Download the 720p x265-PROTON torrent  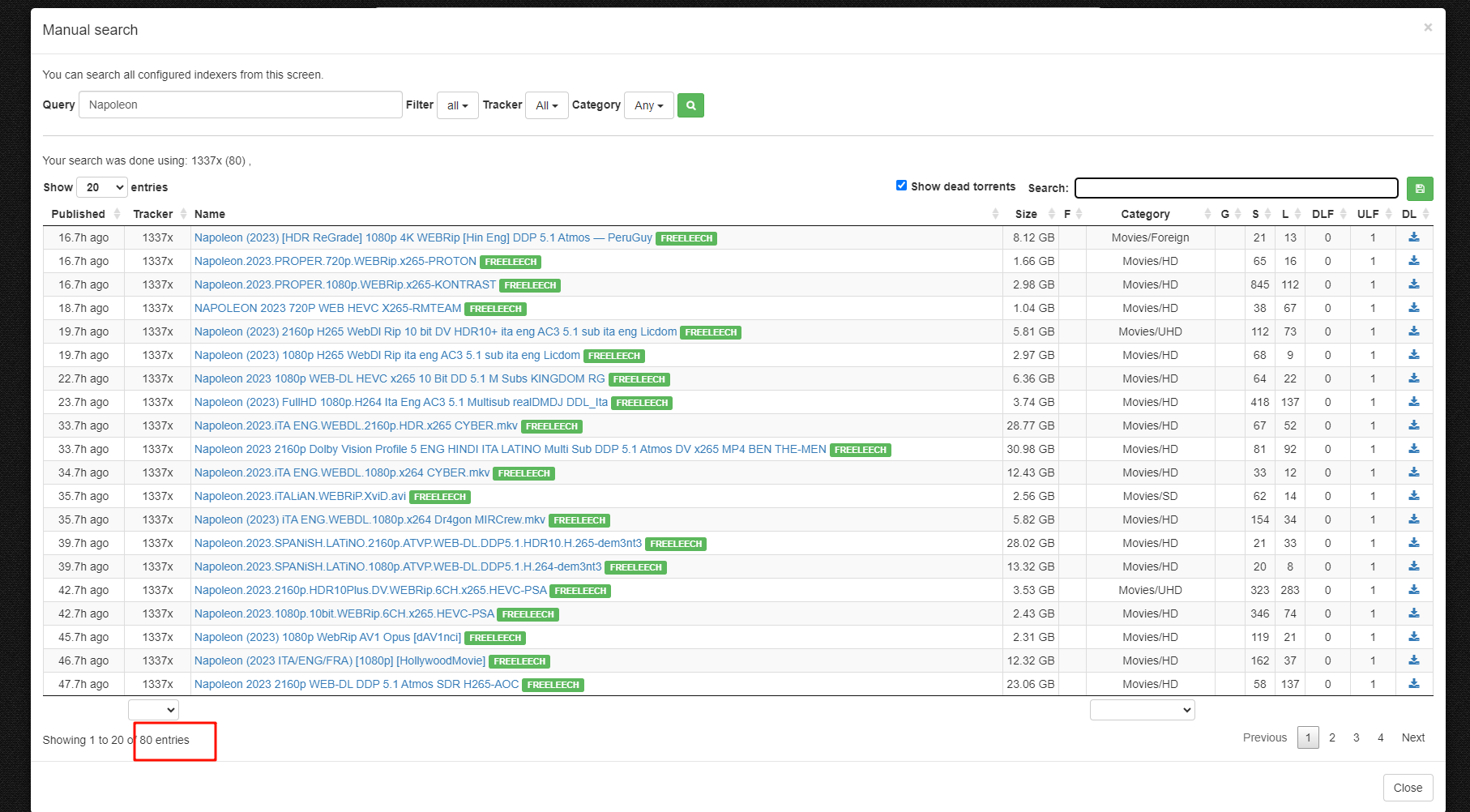click(x=1414, y=261)
